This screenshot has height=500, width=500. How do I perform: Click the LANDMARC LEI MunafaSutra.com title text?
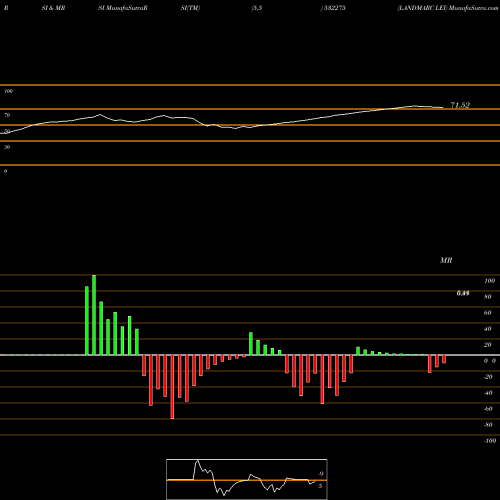[x=448, y=8]
